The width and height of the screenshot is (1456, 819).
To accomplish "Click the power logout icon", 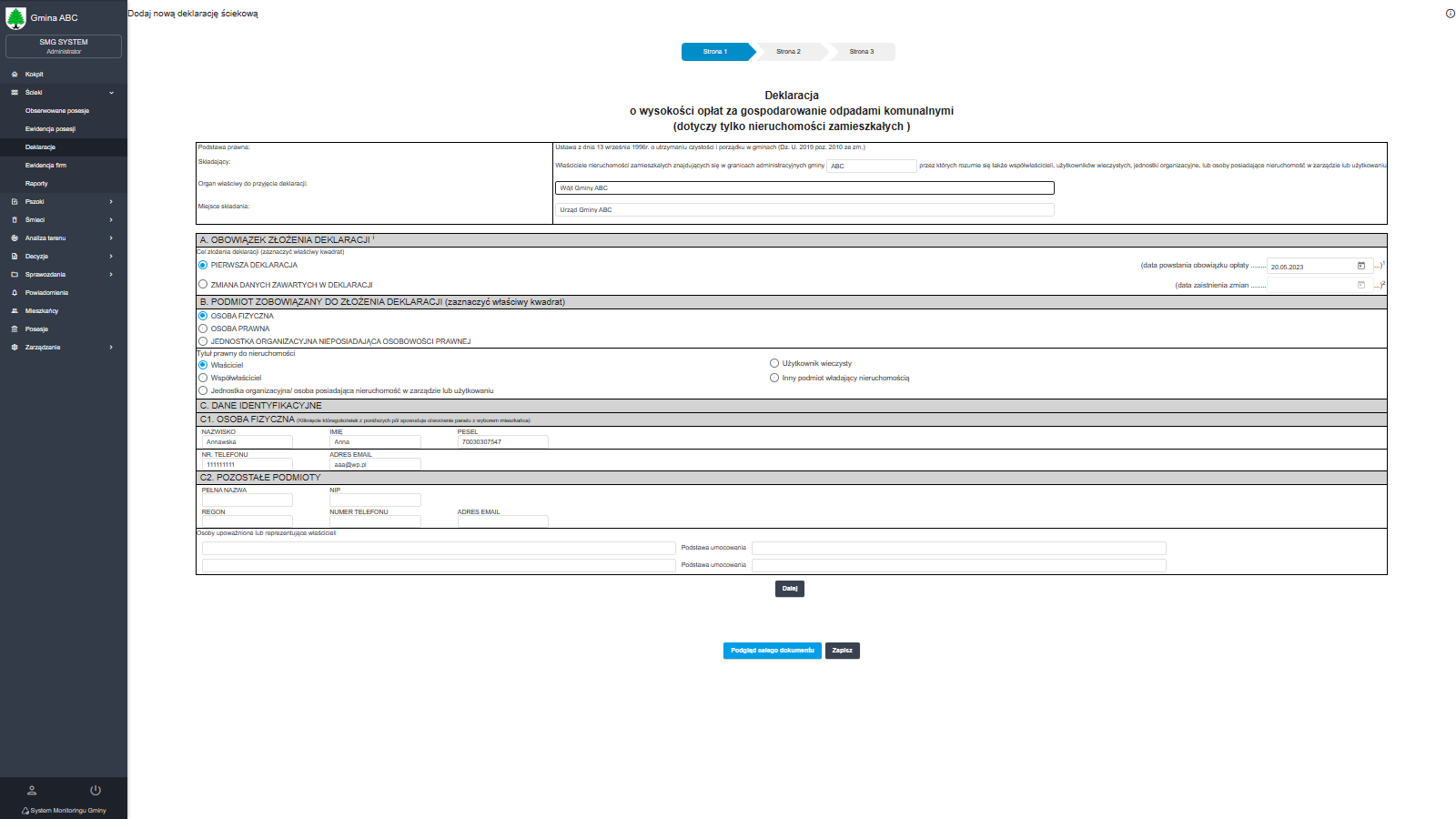I will click(x=96, y=790).
